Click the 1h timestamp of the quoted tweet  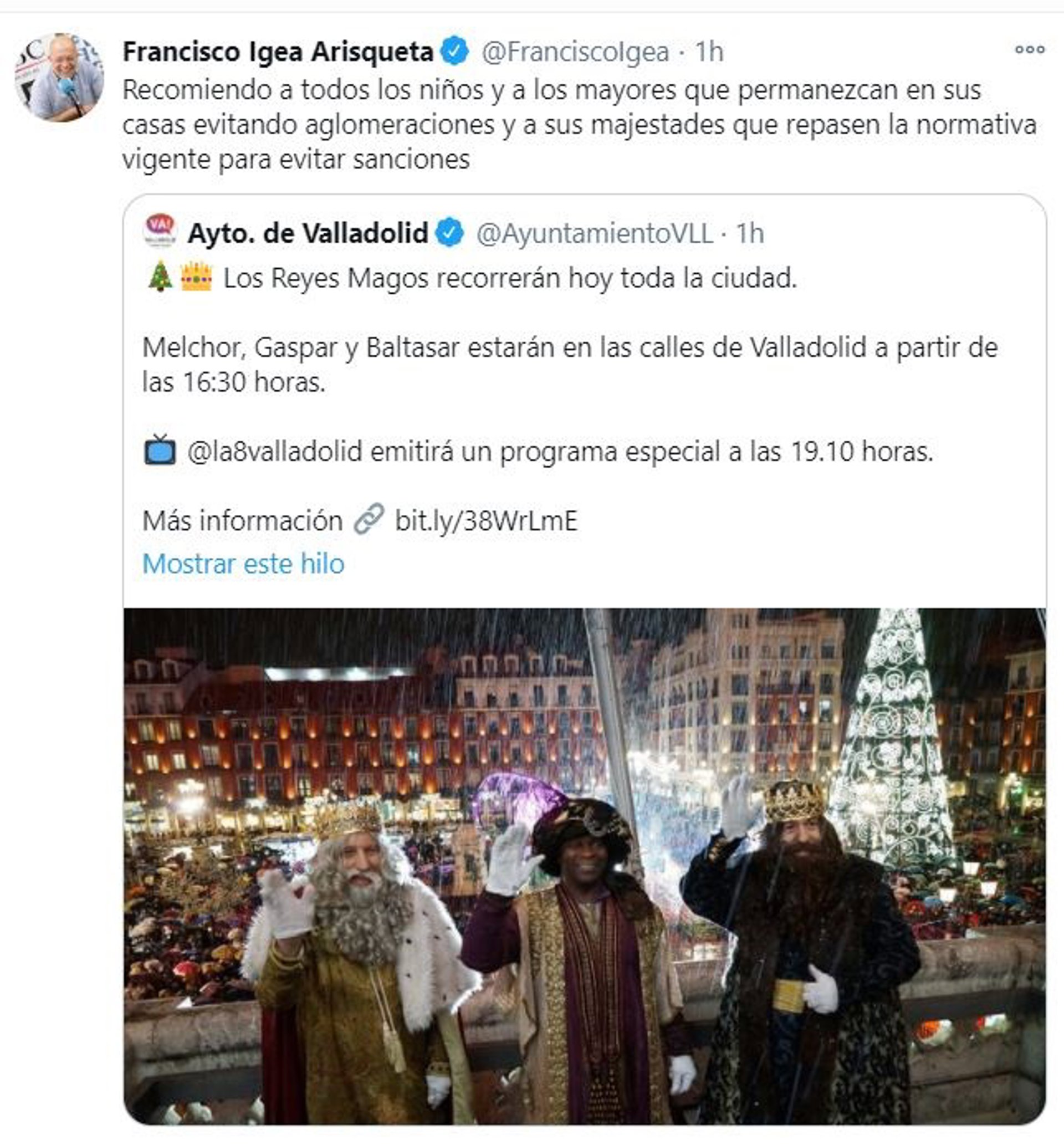point(750,233)
